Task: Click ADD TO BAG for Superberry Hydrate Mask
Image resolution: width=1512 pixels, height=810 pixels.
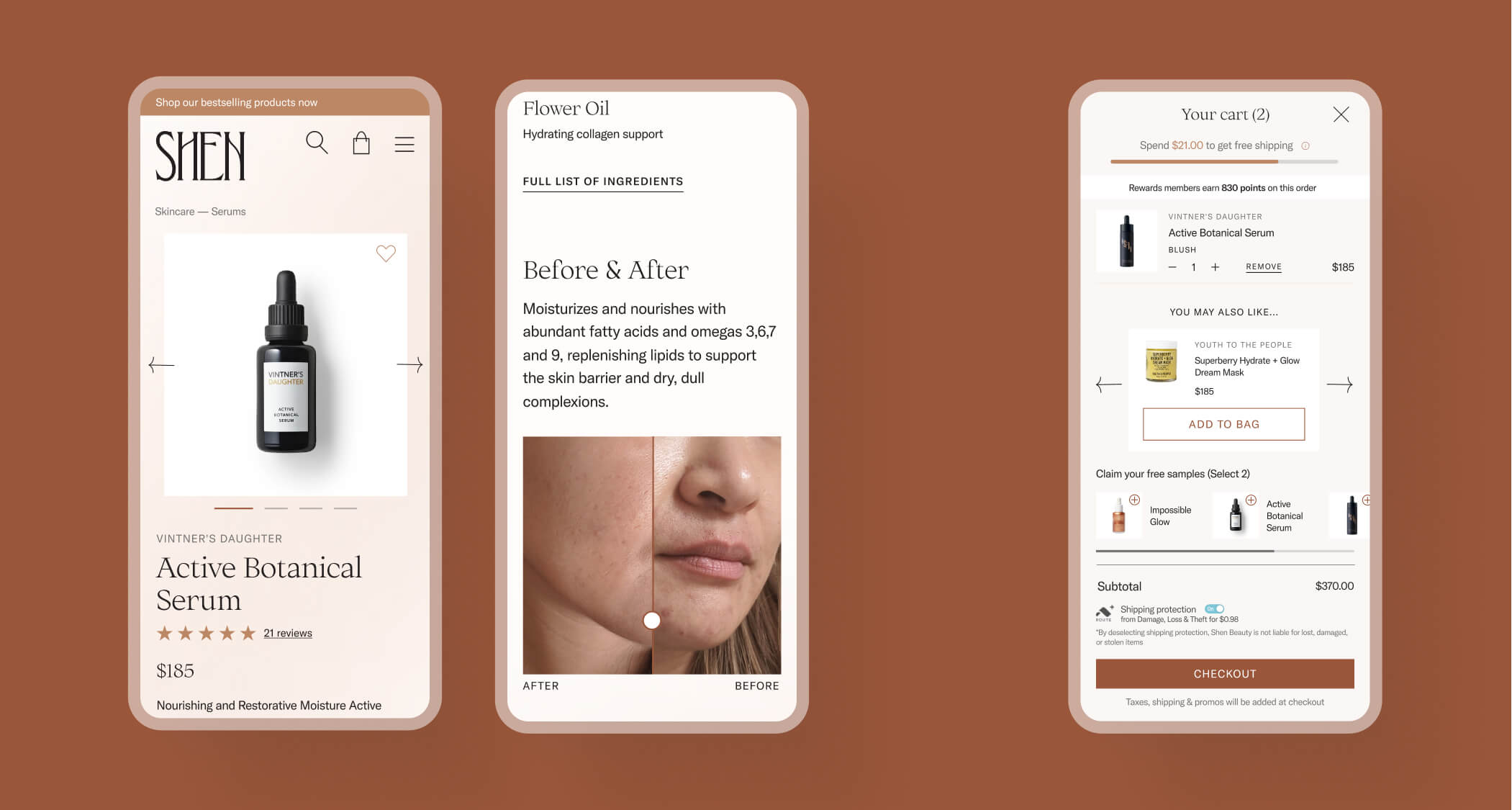Action: pos(1223,424)
